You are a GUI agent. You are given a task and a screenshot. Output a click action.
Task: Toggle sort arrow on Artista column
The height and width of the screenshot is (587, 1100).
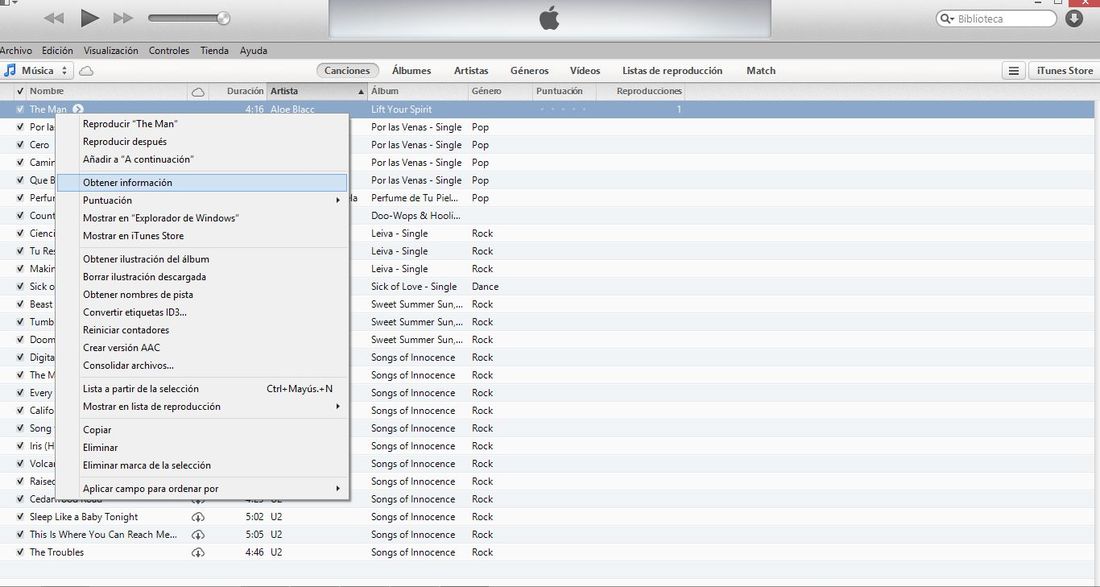(x=361, y=92)
